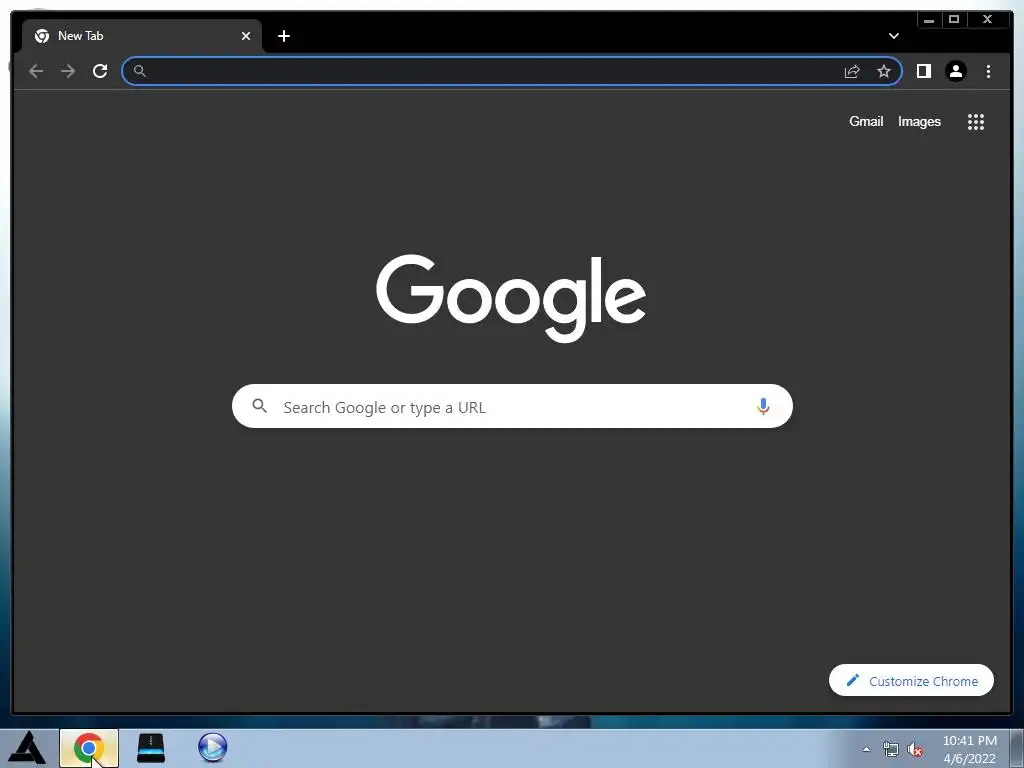The height and width of the screenshot is (768, 1024).
Task: Go forward using the forward arrow
Action: pos(68,71)
